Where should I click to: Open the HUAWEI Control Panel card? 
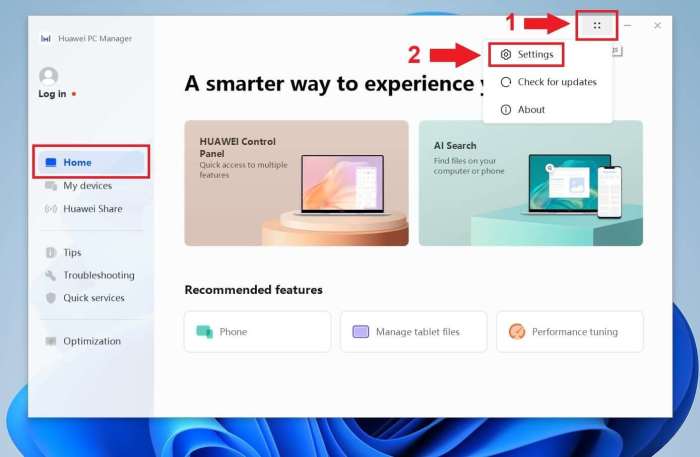click(296, 183)
